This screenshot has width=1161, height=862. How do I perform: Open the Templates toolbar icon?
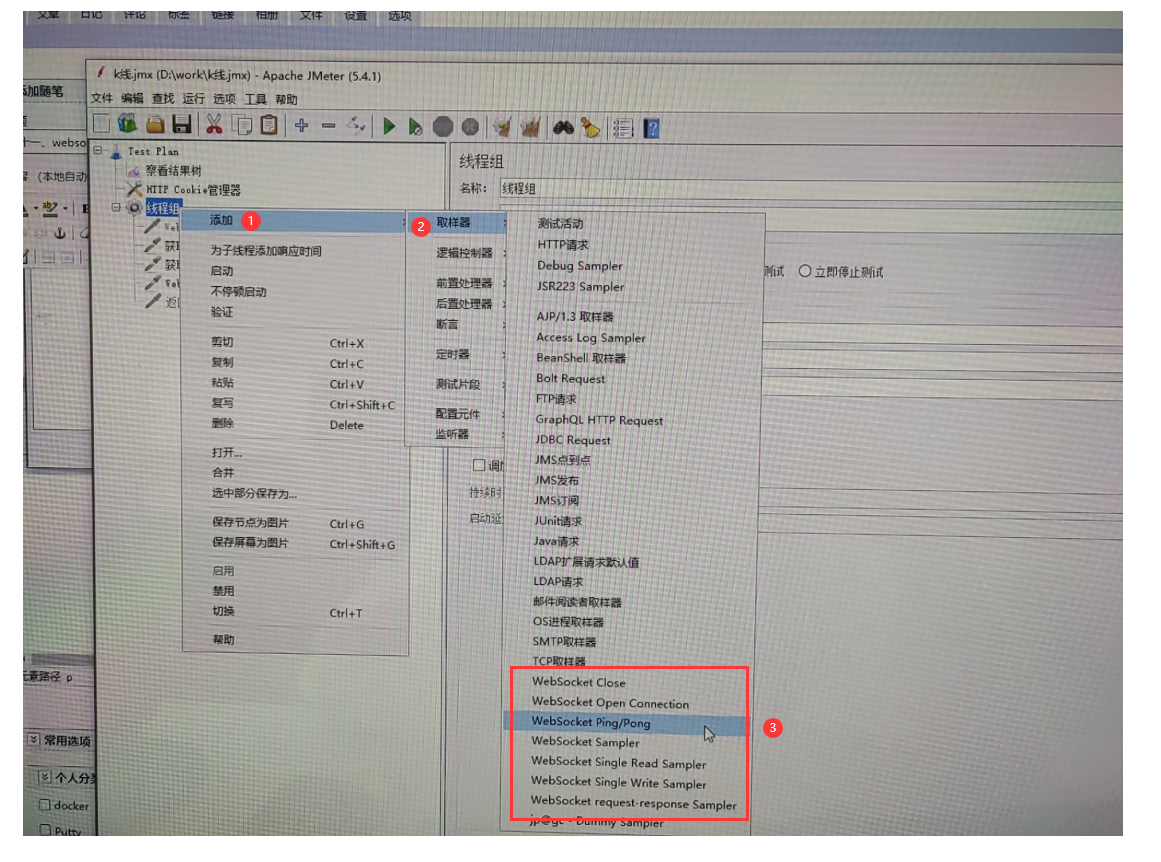pyautogui.click(x=128, y=124)
